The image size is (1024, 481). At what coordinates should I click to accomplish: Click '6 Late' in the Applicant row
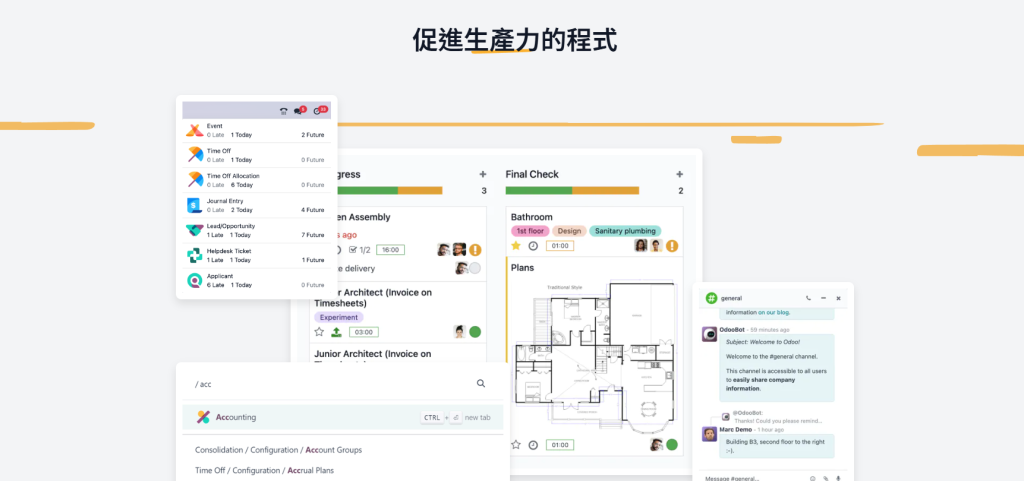(x=216, y=285)
